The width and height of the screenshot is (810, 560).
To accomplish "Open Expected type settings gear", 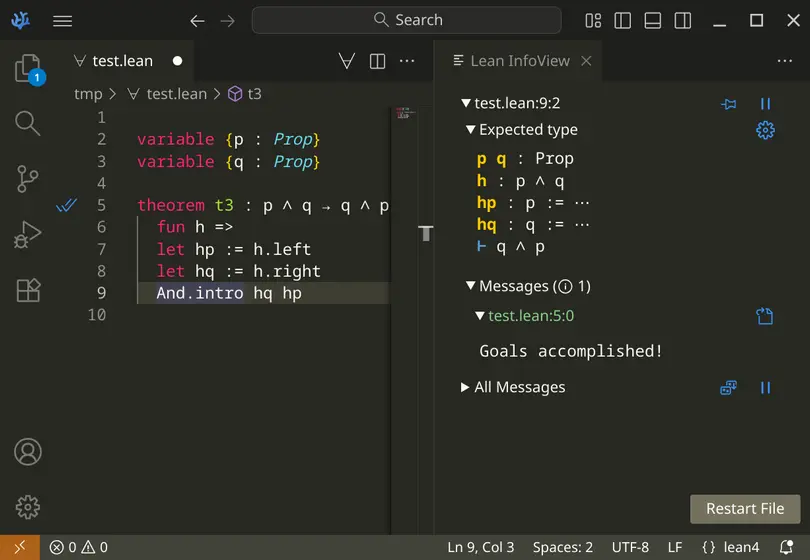I will click(765, 130).
